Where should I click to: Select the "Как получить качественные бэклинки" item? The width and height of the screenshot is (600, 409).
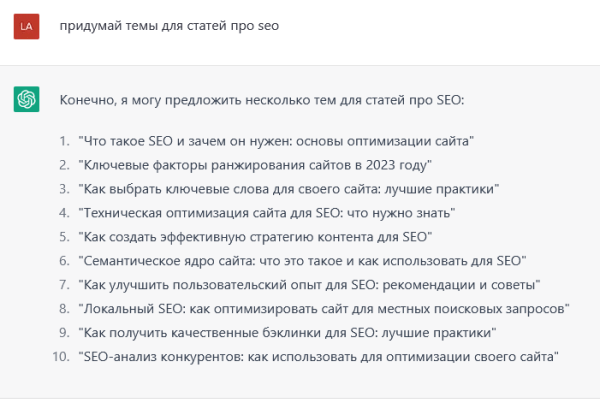click(288, 332)
